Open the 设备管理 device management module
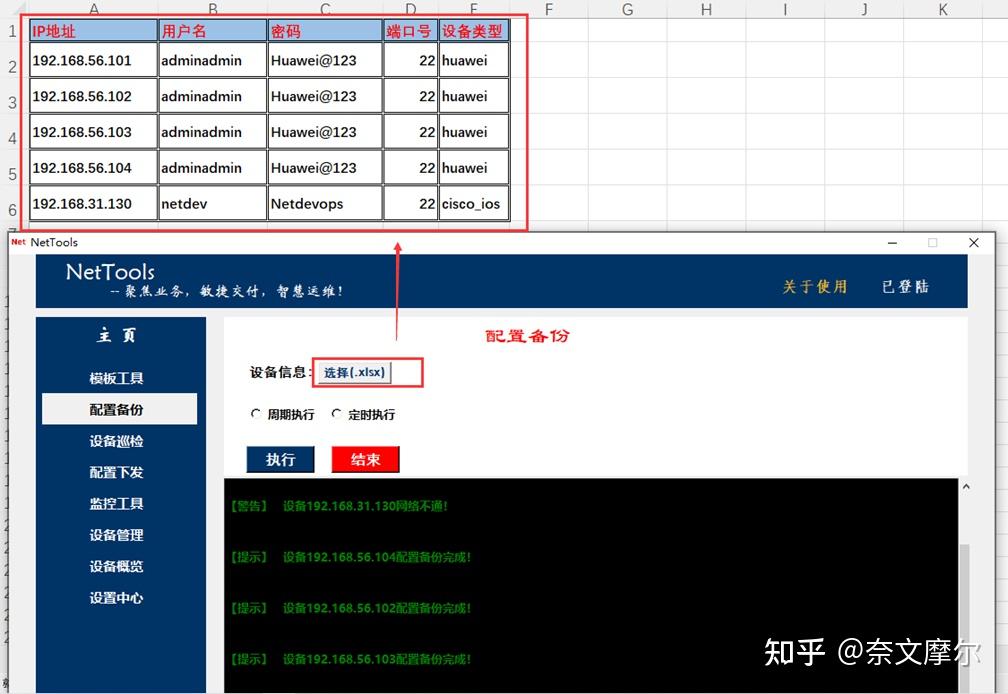Image resolution: width=1008 pixels, height=694 pixels. coord(117,535)
